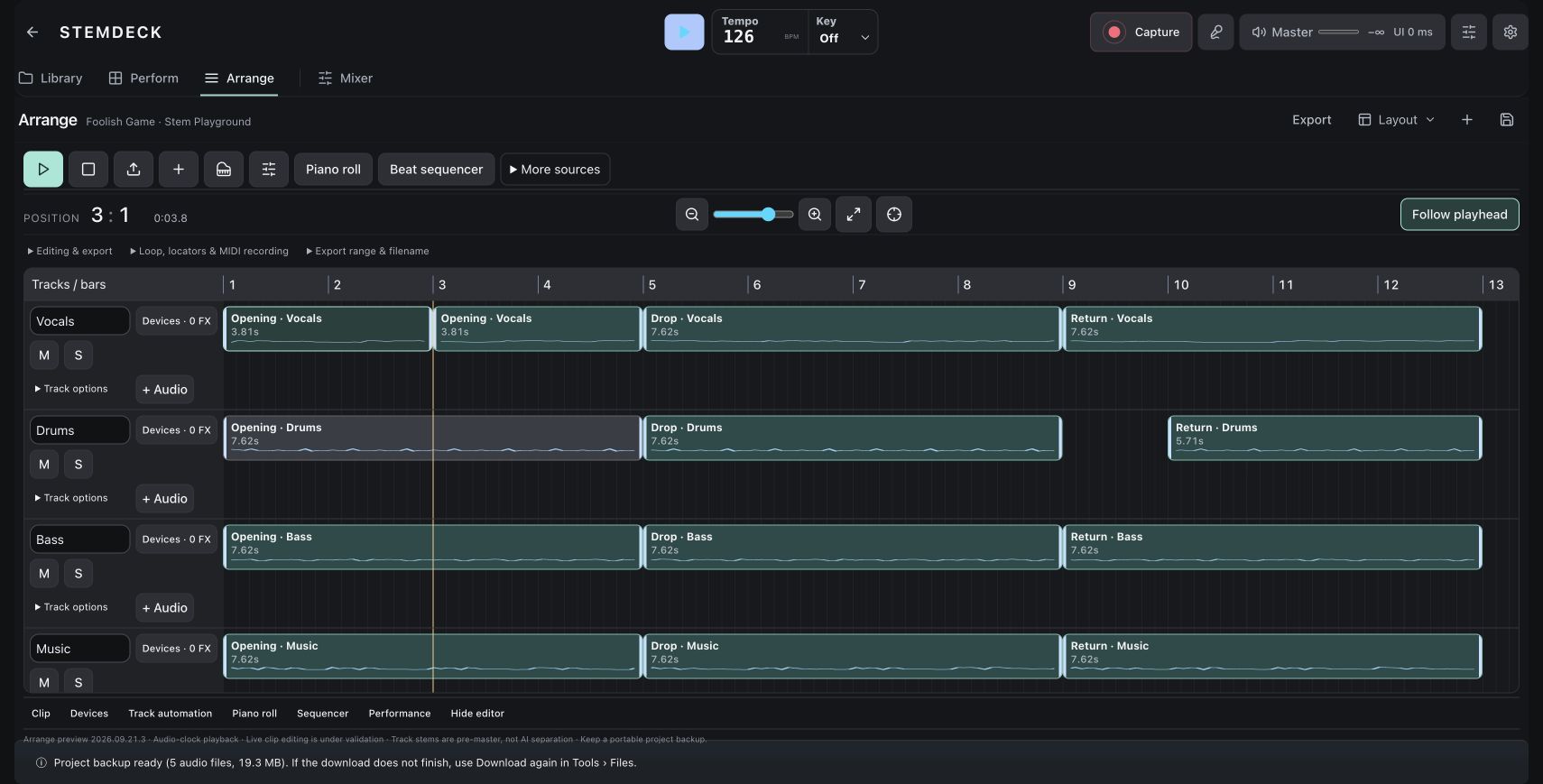1543x784 pixels.
Task: Click the expand arrows icon beside zoom in
Action: coord(854,215)
